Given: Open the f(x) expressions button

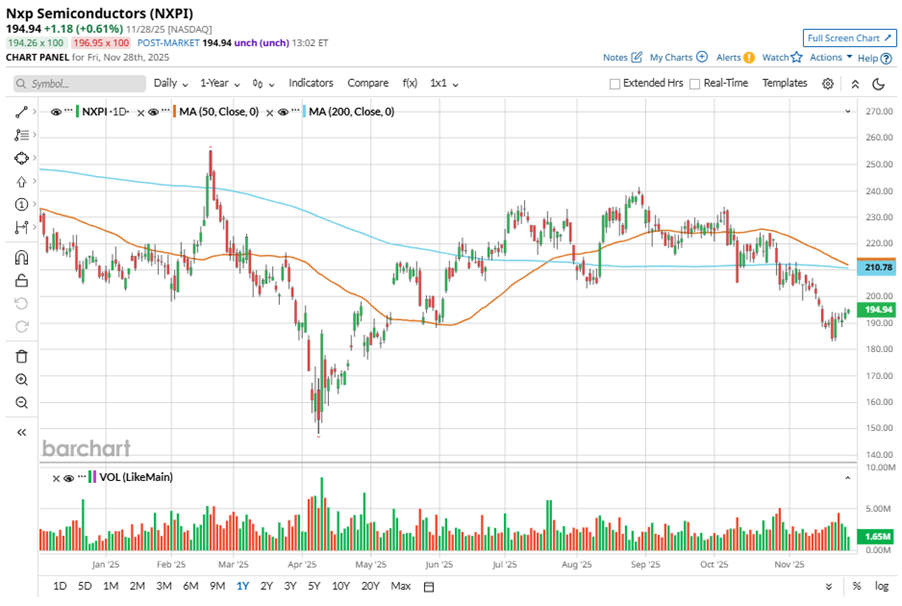Looking at the screenshot, I should click(x=410, y=83).
